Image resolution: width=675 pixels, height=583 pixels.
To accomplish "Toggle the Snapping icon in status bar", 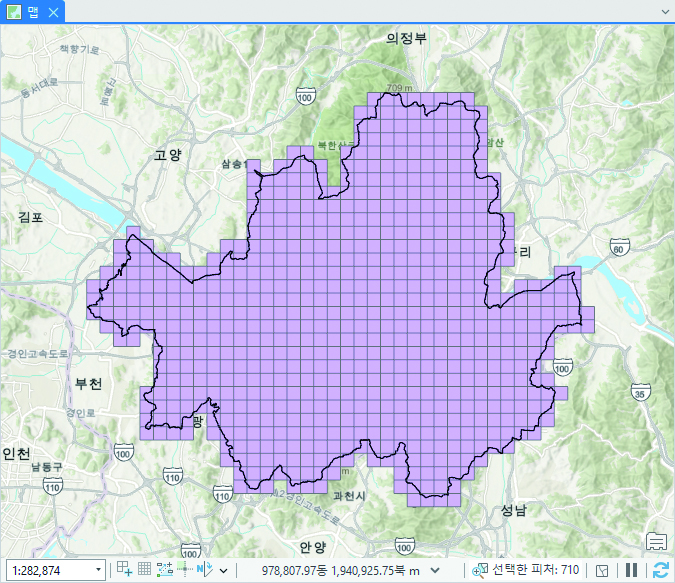I will coord(165,570).
